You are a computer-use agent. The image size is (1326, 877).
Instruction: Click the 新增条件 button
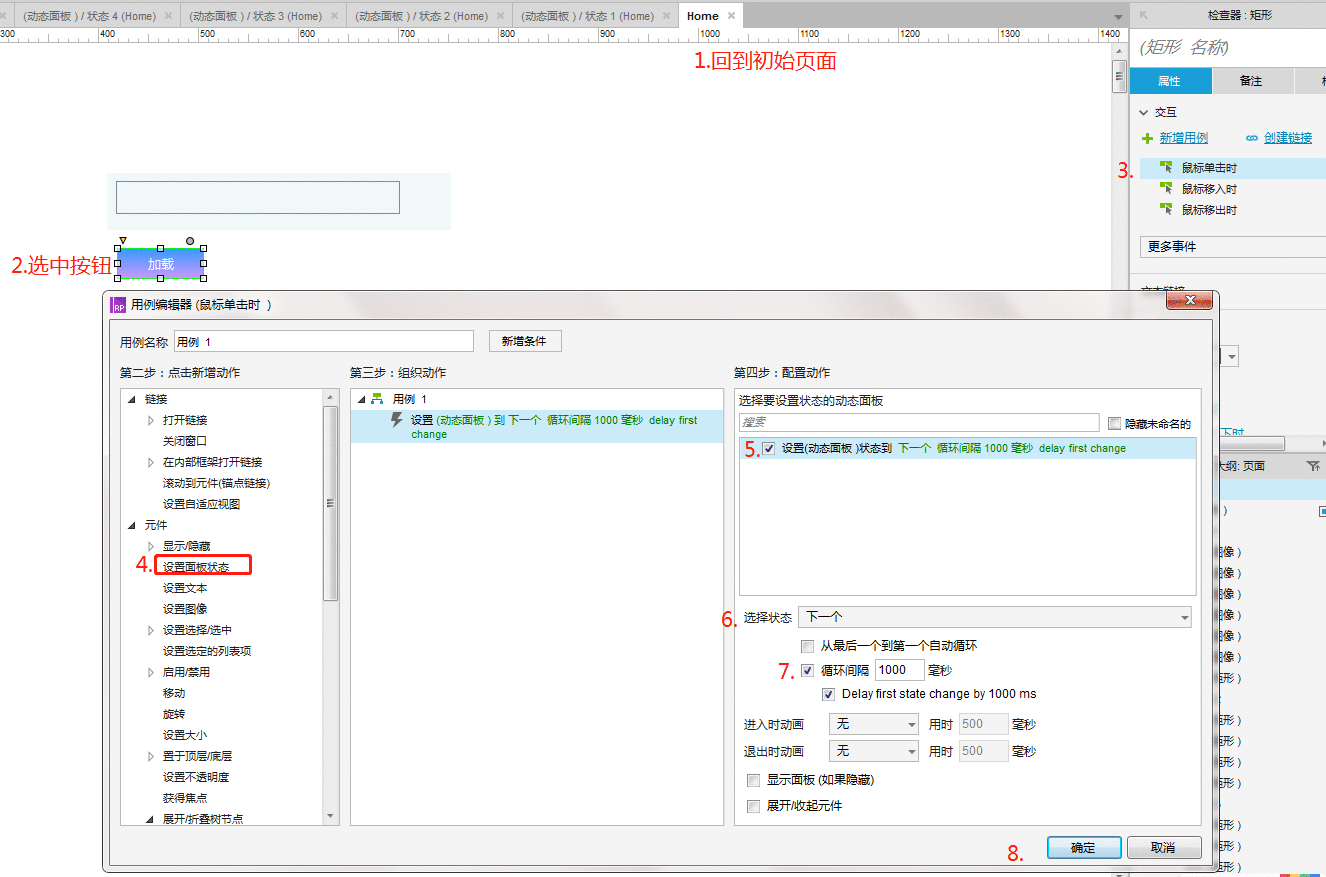(525, 342)
